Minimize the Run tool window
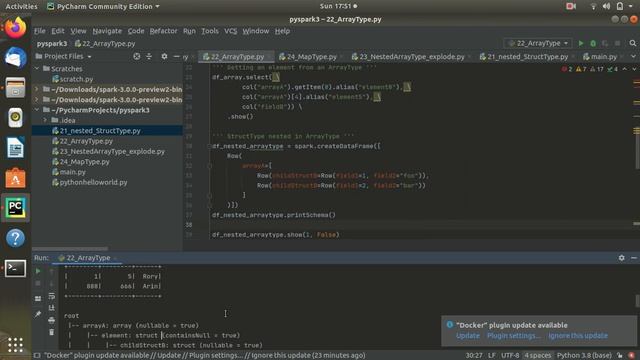 point(633,258)
